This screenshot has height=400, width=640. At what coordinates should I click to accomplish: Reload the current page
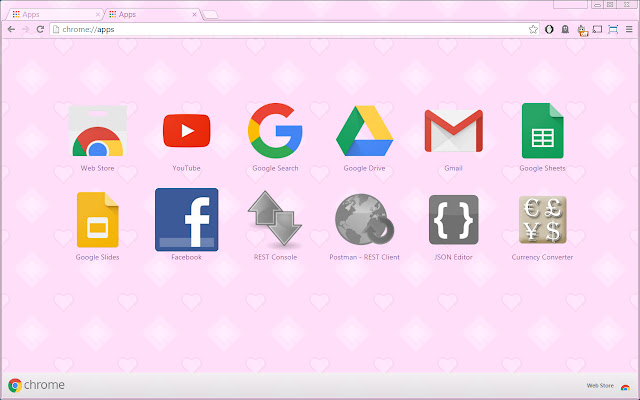pyautogui.click(x=40, y=29)
